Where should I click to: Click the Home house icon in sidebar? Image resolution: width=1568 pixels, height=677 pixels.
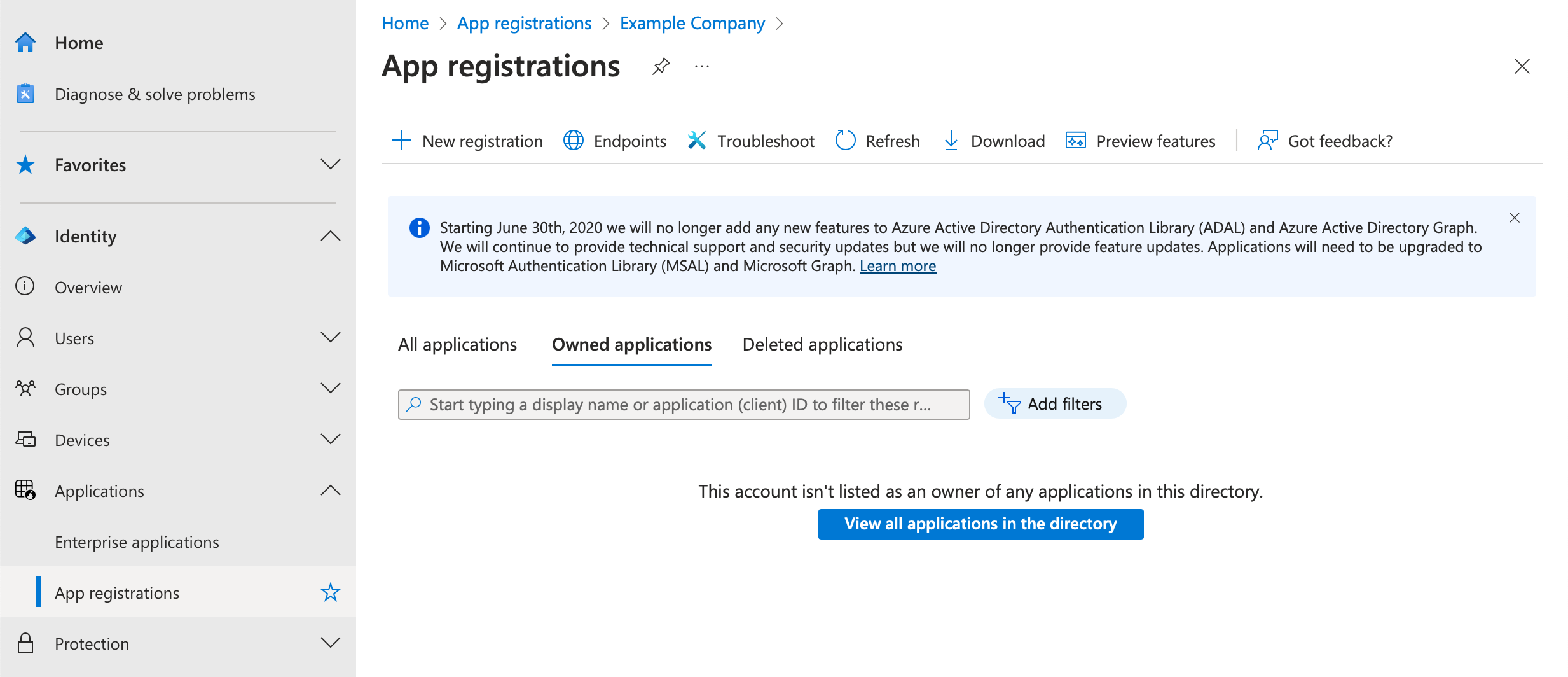25,43
